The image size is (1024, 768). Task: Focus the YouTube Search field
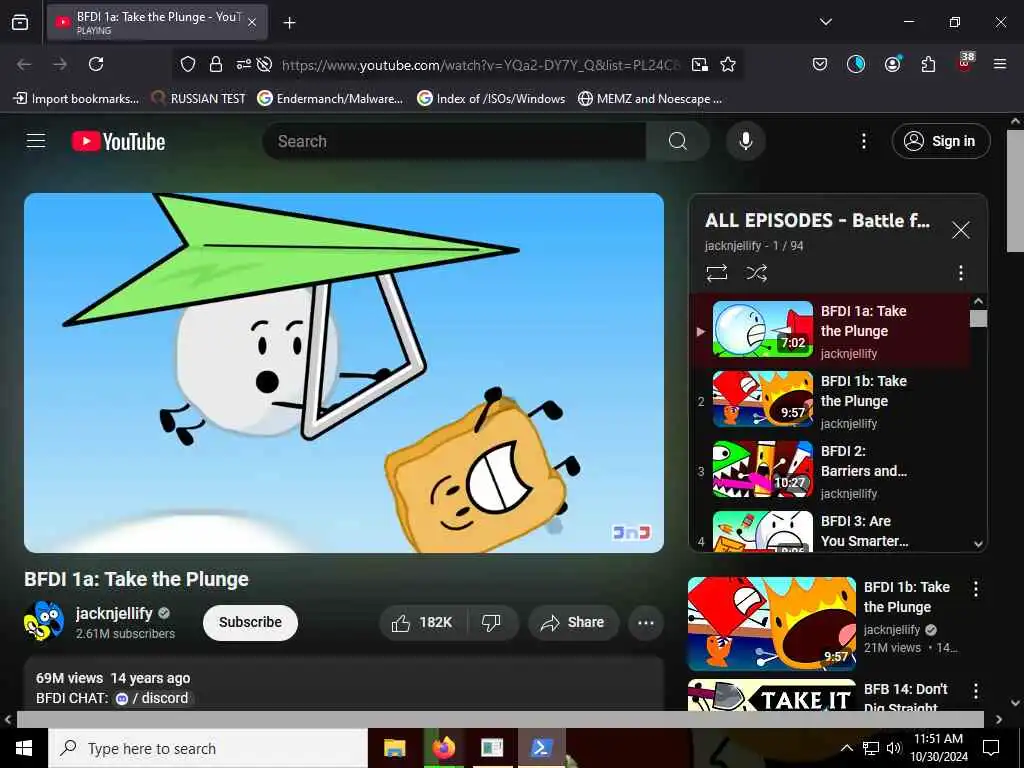455,141
